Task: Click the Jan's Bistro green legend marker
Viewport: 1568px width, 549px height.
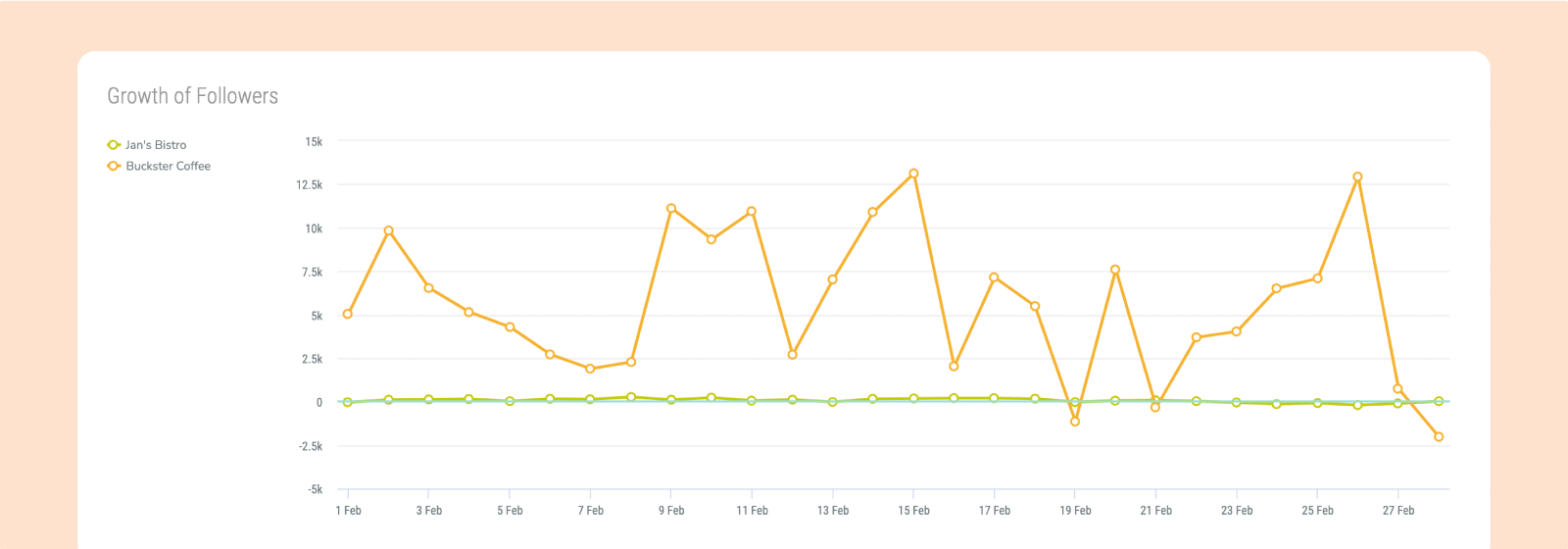Action: [x=114, y=145]
